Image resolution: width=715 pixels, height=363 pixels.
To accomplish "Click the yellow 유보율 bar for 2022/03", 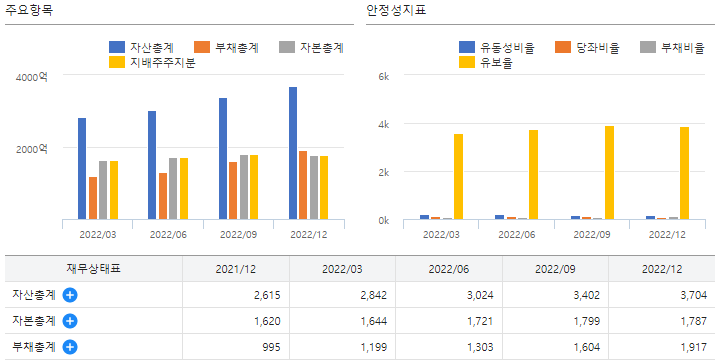I will click(459, 177).
